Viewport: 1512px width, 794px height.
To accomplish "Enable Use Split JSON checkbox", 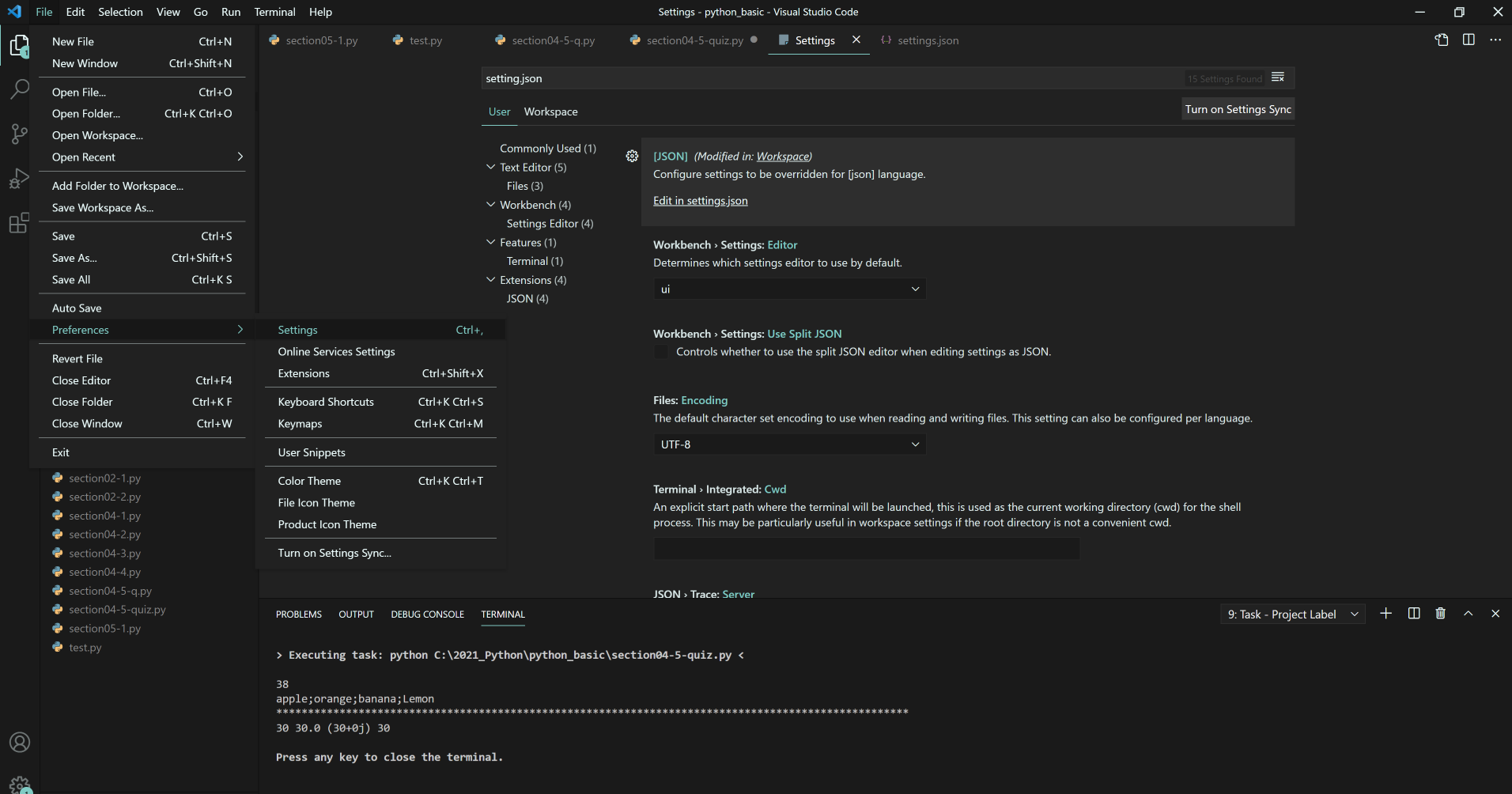I will [661, 352].
